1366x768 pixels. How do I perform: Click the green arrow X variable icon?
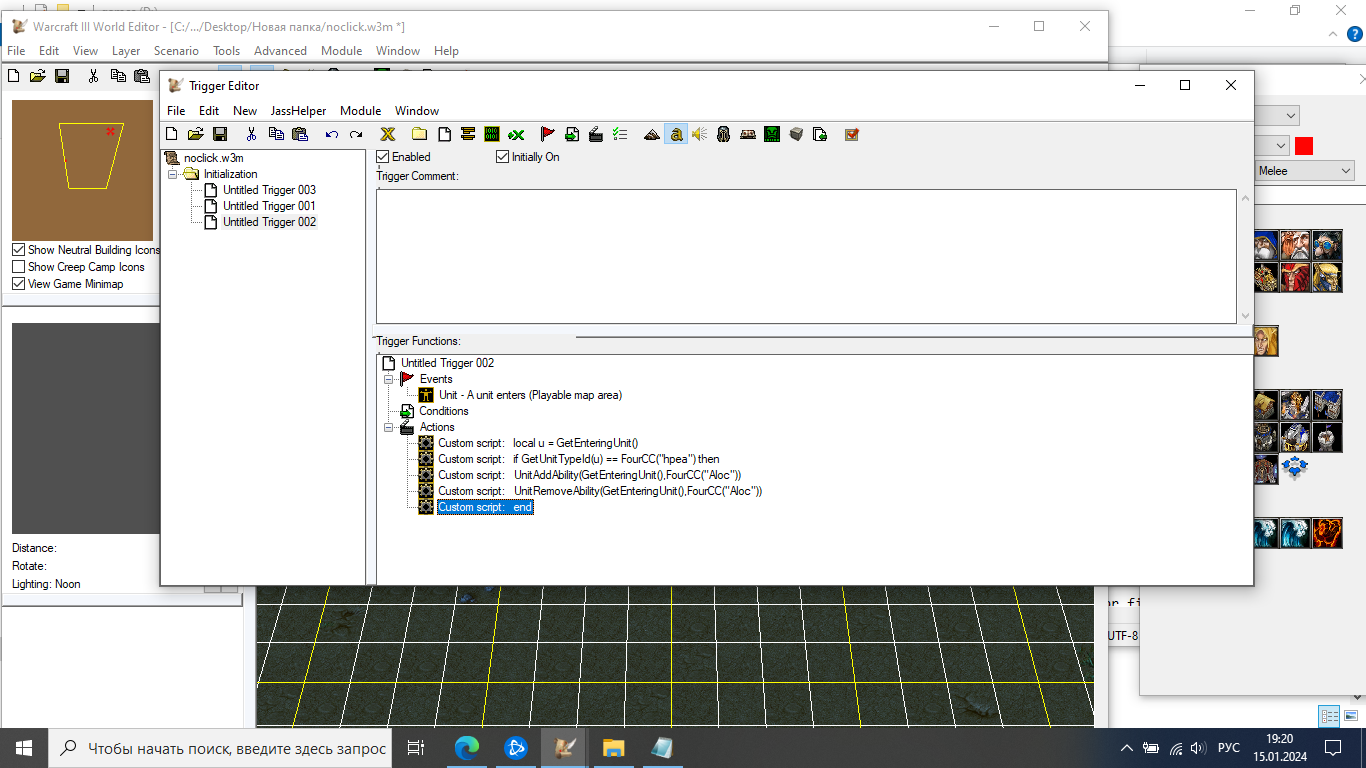point(516,134)
